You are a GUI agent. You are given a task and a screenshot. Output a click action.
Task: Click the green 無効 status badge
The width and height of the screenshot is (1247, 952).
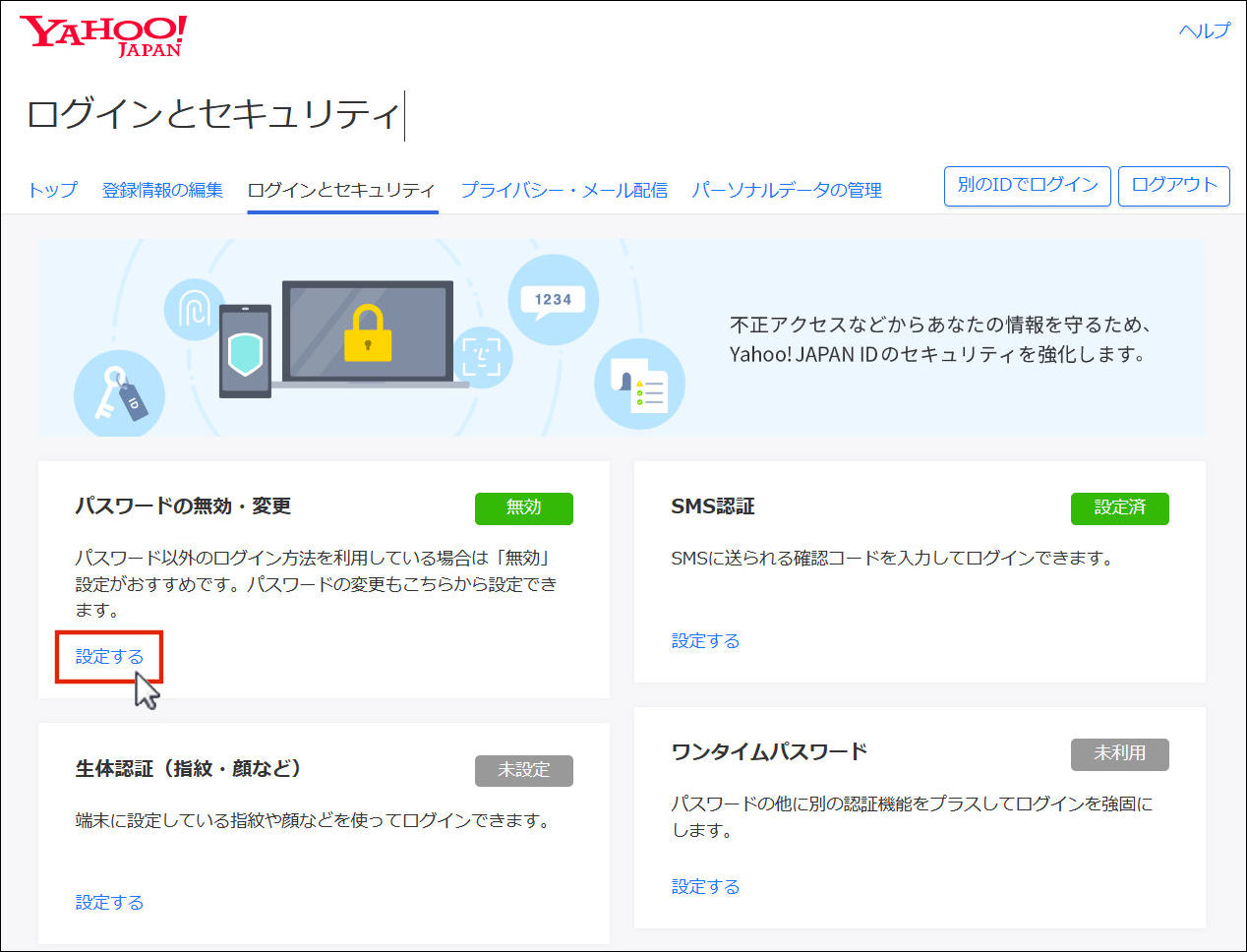click(523, 507)
